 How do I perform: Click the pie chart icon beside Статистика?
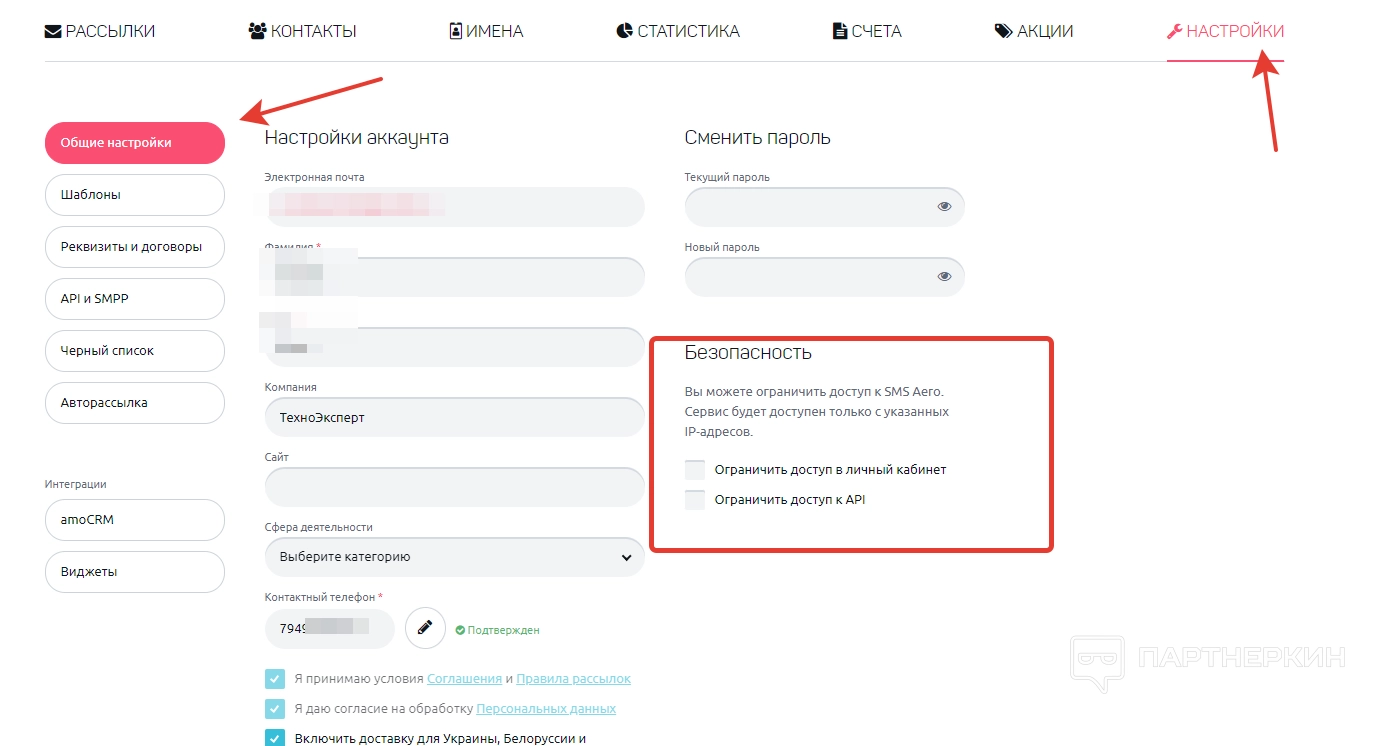[624, 32]
